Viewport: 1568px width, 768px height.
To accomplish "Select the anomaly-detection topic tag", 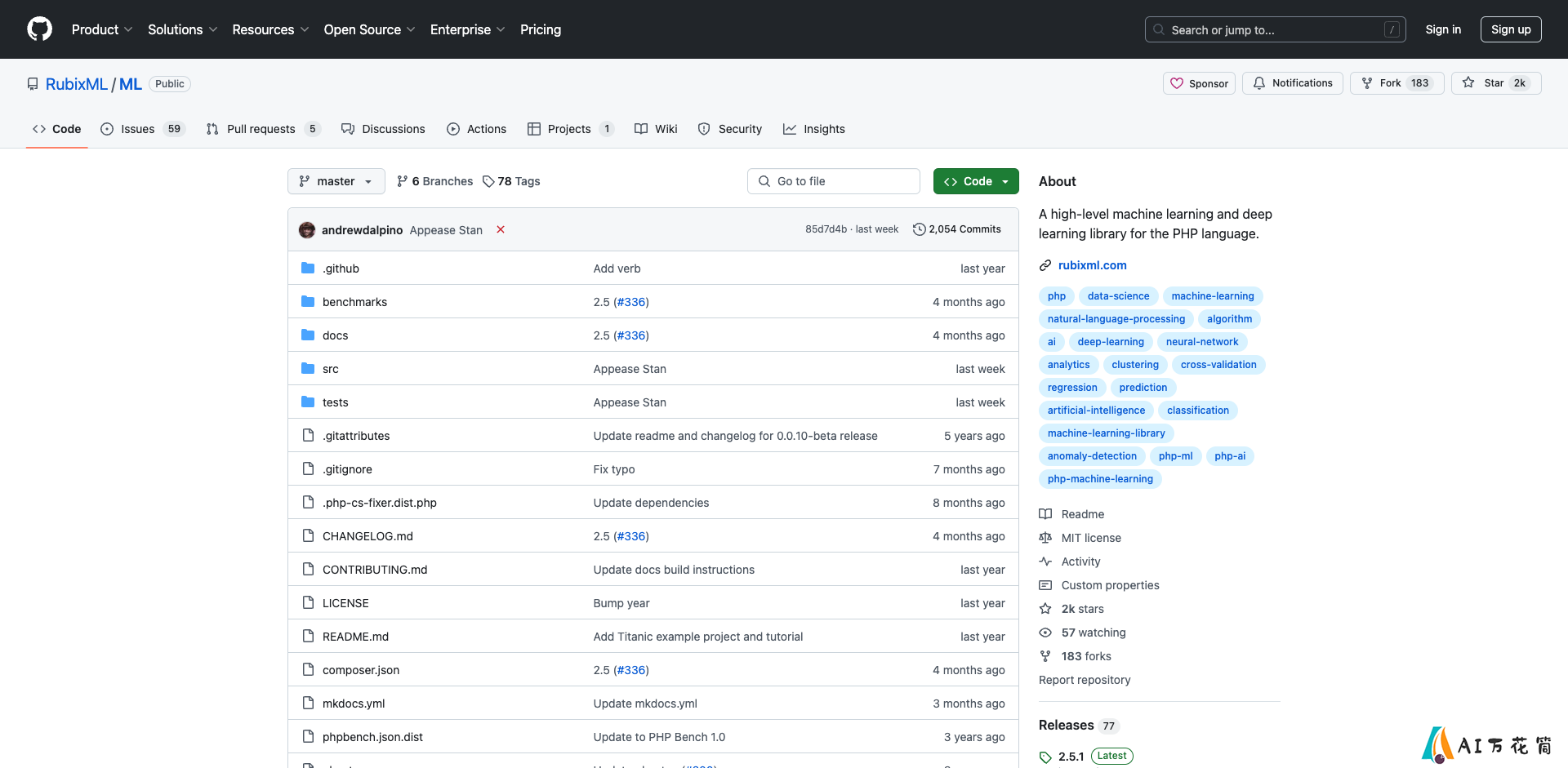I will tap(1092, 456).
